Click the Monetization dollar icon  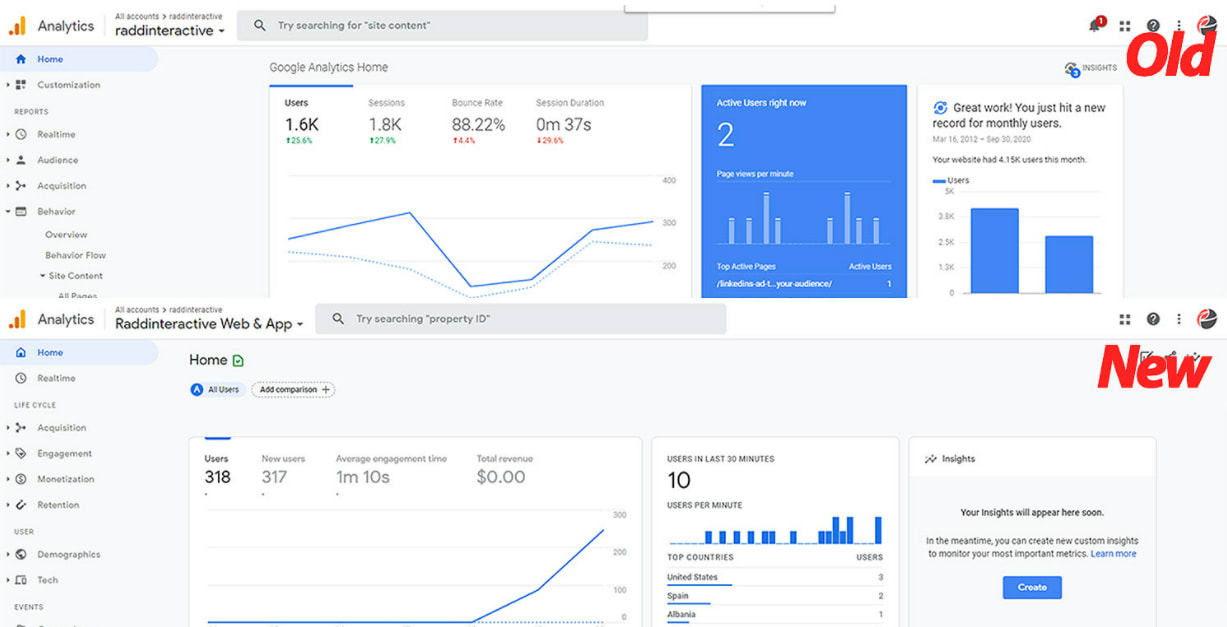tap(21, 480)
